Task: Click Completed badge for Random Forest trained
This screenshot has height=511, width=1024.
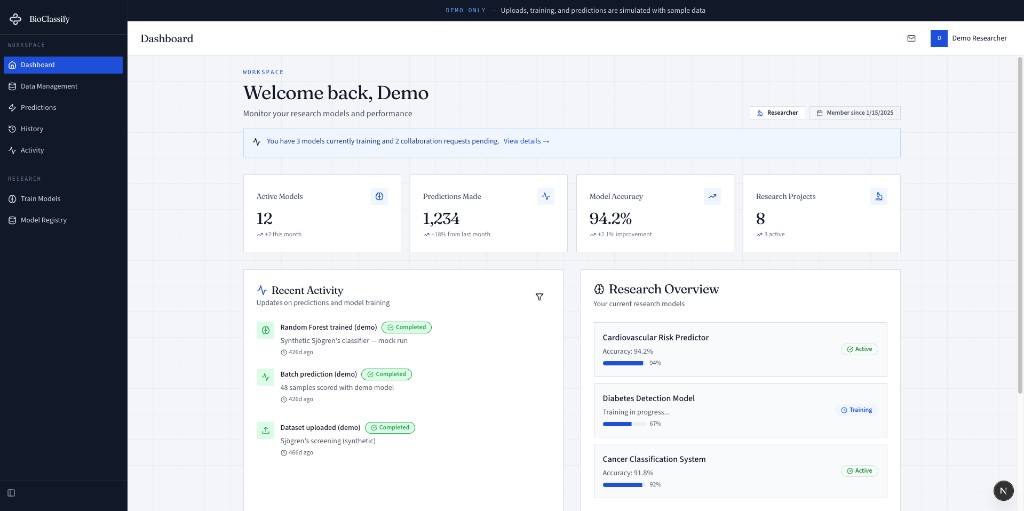Action: [x=406, y=327]
